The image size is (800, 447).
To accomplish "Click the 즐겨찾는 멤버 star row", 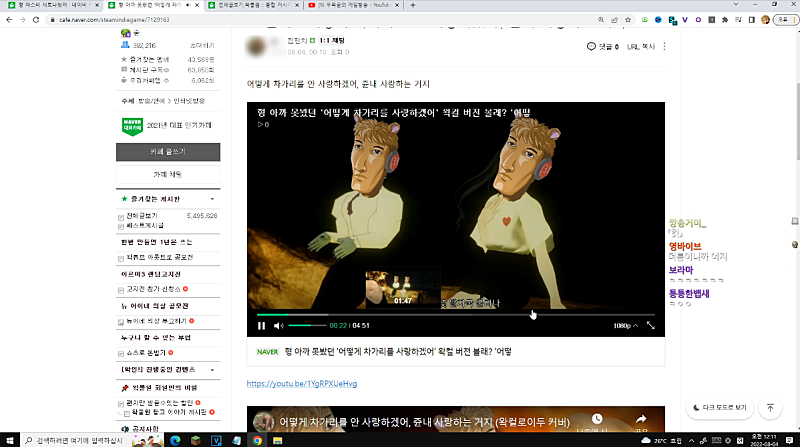I will pos(168,60).
